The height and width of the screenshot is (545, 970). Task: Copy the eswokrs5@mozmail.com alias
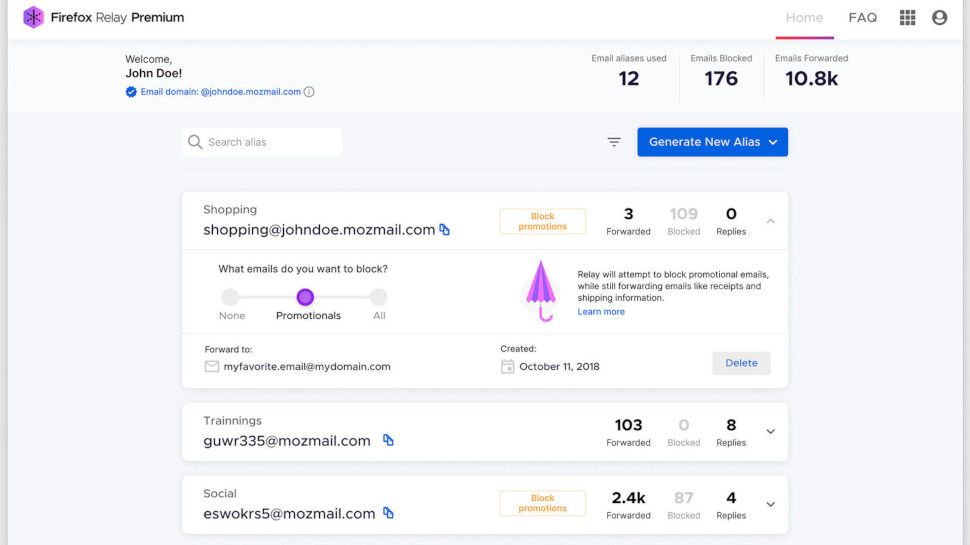click(x=388, y=513)
